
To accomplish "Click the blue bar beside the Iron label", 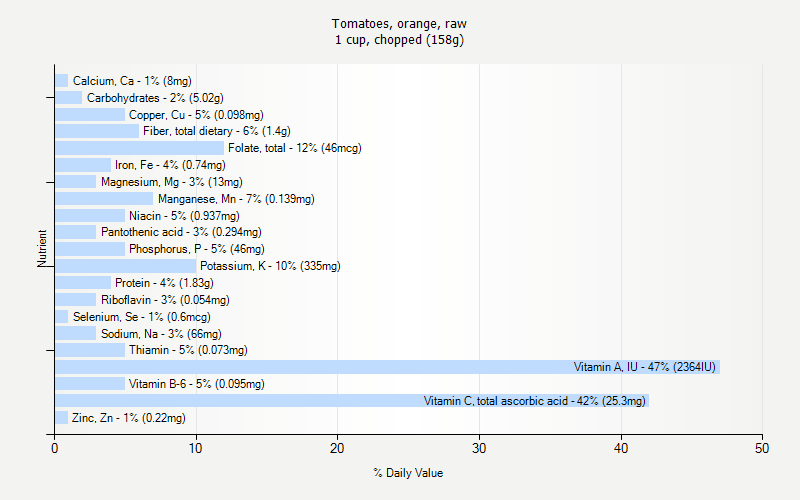I will point(83,165).
